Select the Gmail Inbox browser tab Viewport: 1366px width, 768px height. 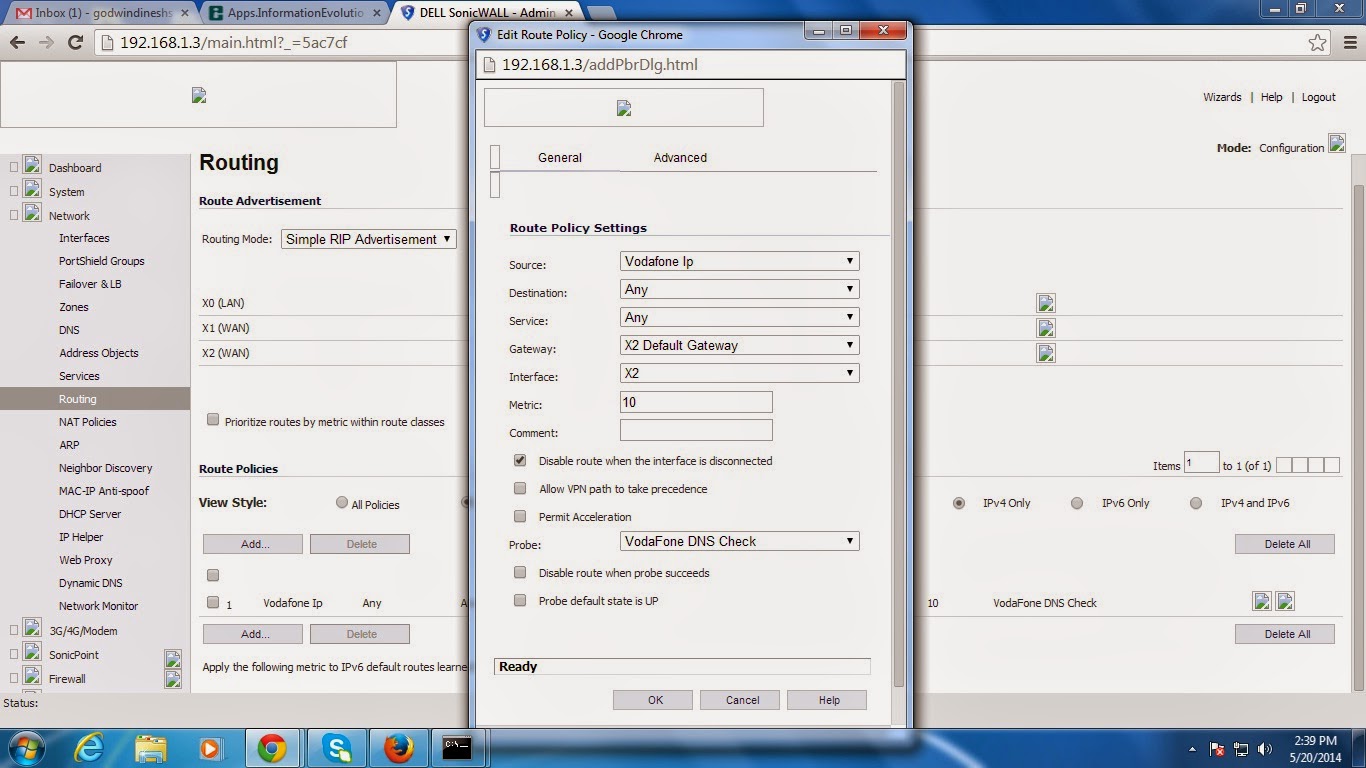coord(90,14)
